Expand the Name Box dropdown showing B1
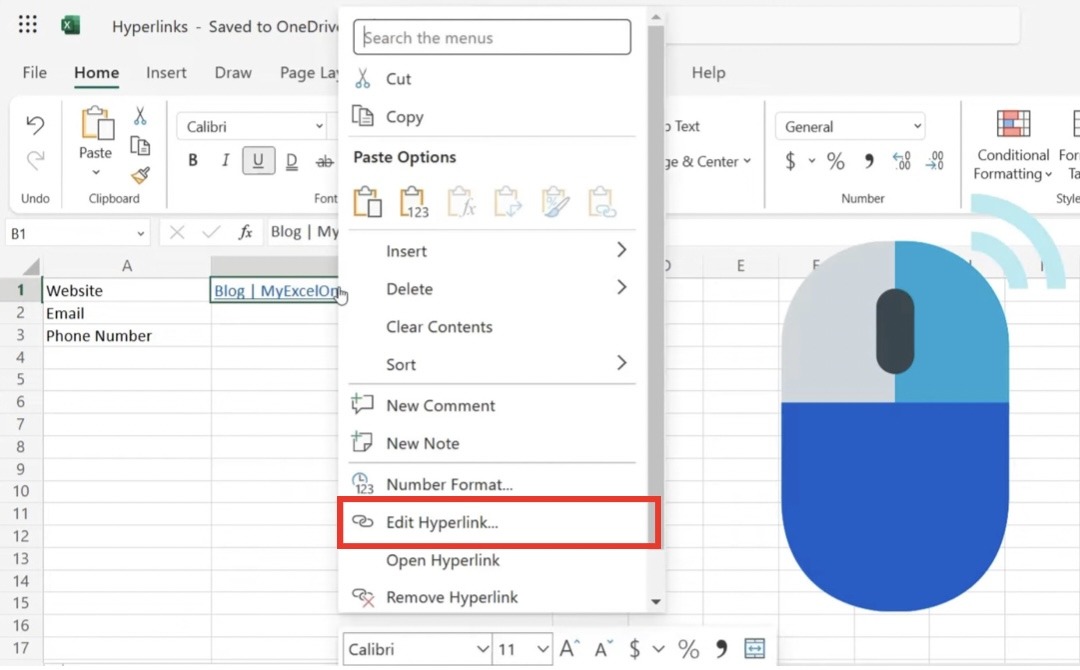The image size is (1080, 670). [x=141, y=234]
